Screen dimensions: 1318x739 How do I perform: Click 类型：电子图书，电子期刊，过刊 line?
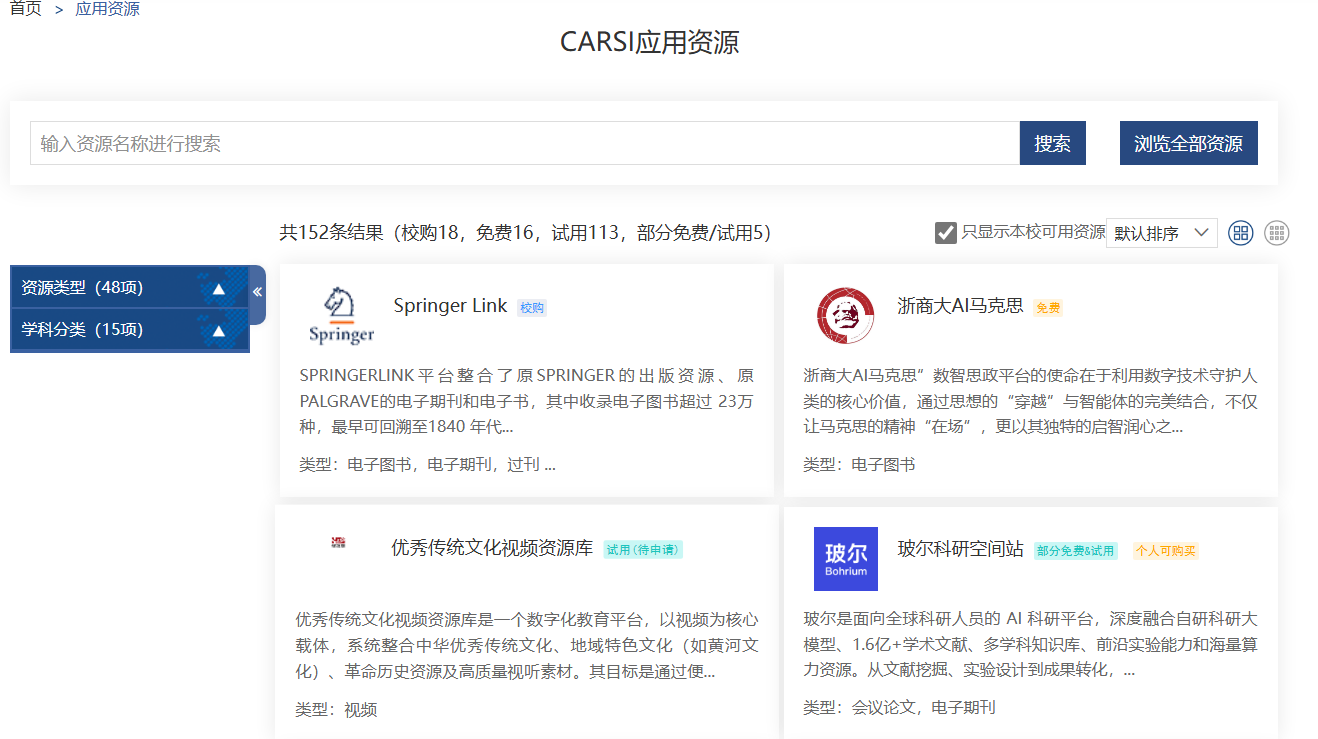pos(427,464)
